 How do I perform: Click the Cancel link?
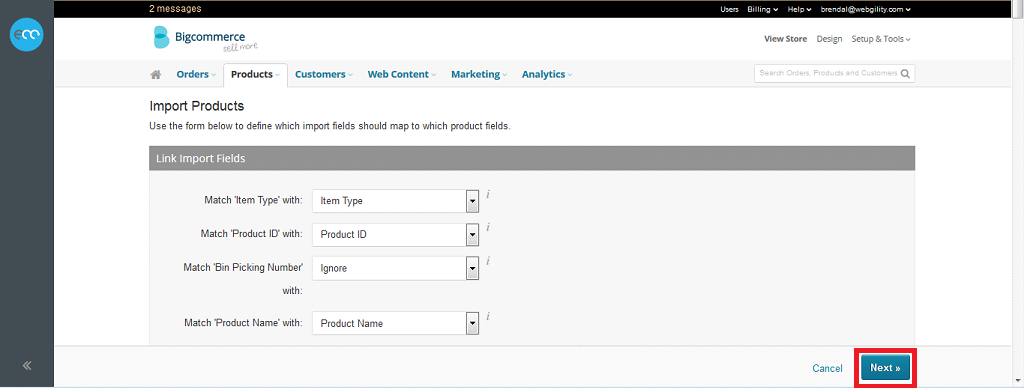click(x=827, y=368)
